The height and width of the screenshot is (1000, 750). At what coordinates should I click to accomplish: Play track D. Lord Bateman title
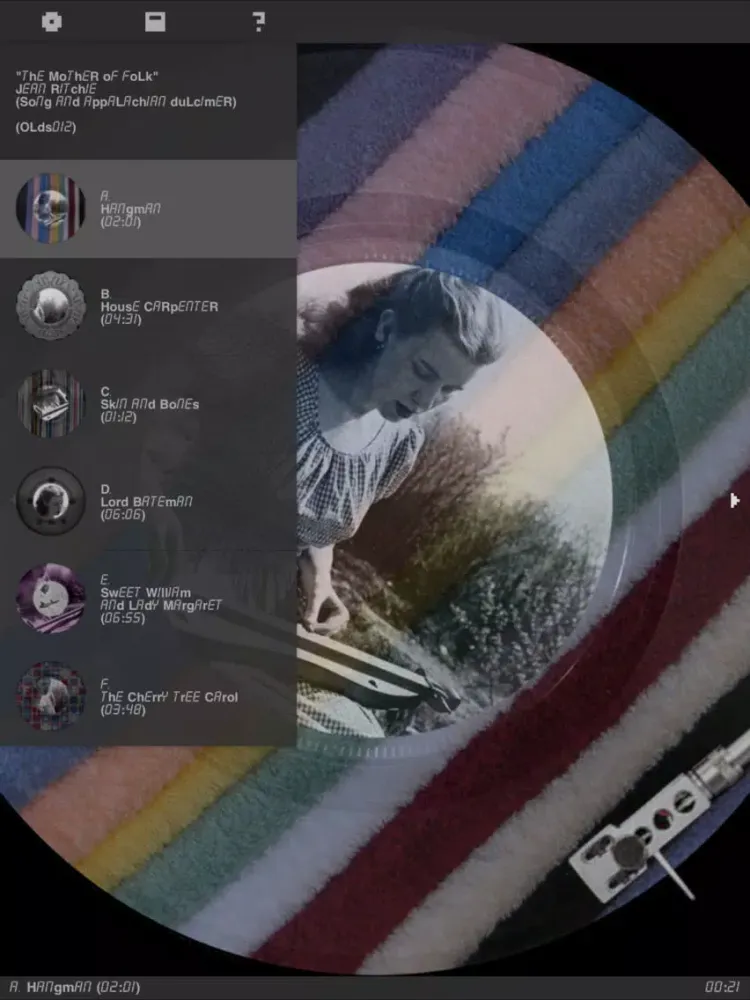pyautogui.click(x=146, y=501)
